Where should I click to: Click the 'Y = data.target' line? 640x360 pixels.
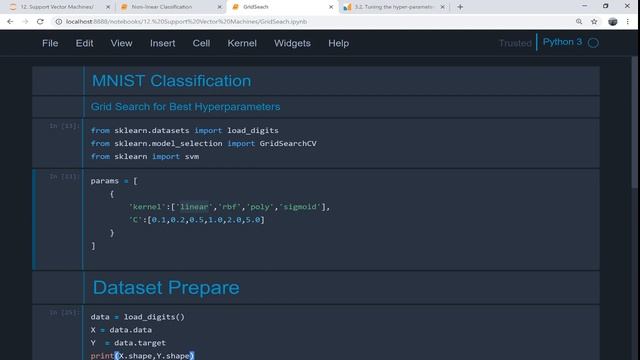128,343
